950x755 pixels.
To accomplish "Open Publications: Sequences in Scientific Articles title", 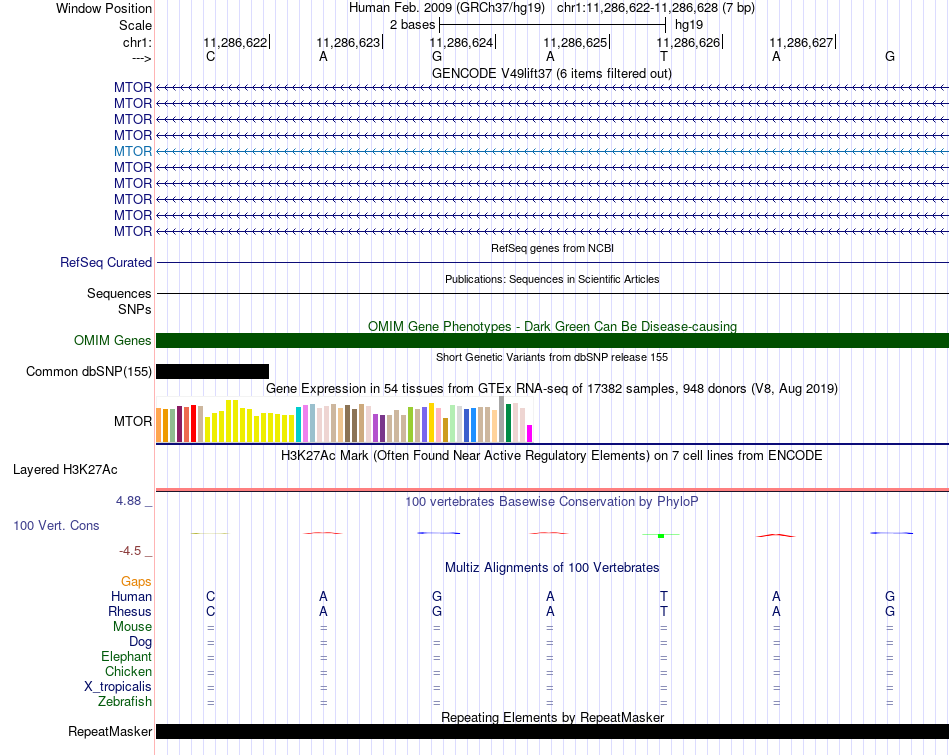I will tap(552, 279).
